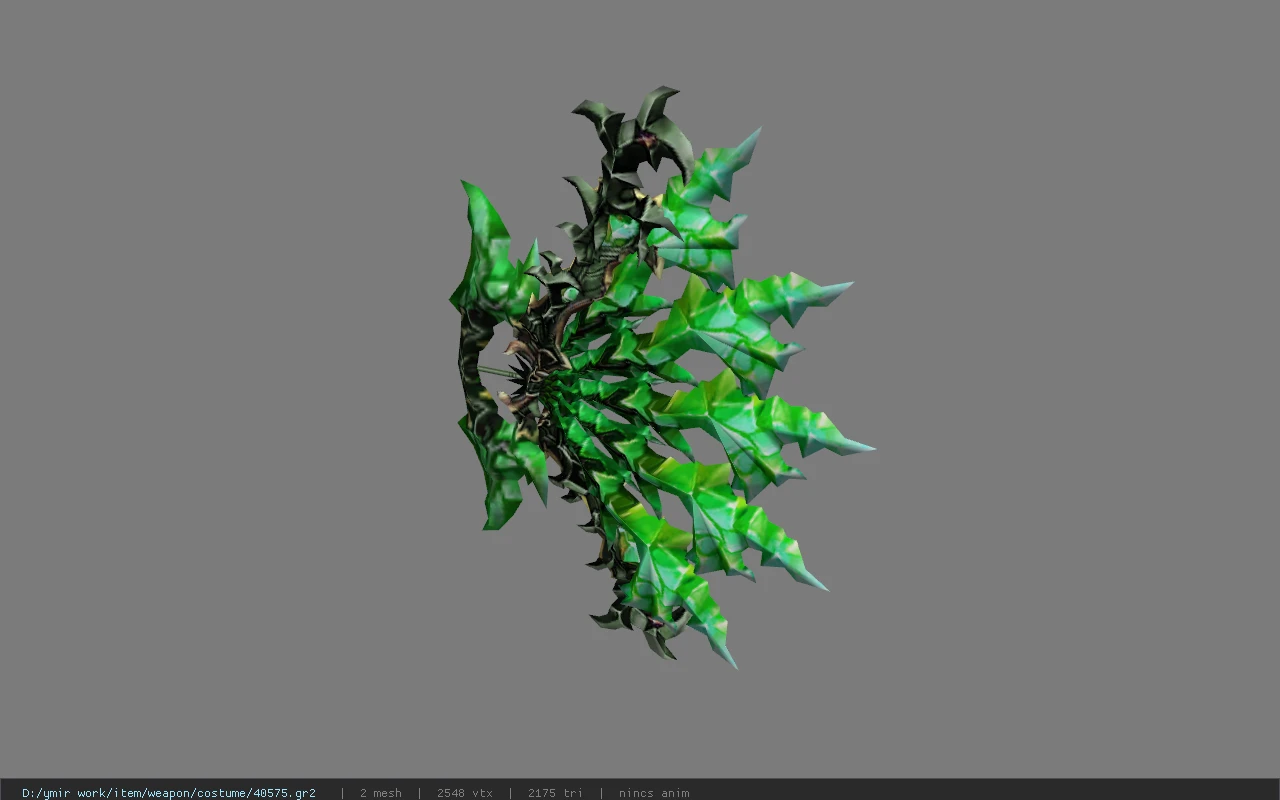Click the '2175 tri' status entry
1280x800 pixels.
[555, 793]
